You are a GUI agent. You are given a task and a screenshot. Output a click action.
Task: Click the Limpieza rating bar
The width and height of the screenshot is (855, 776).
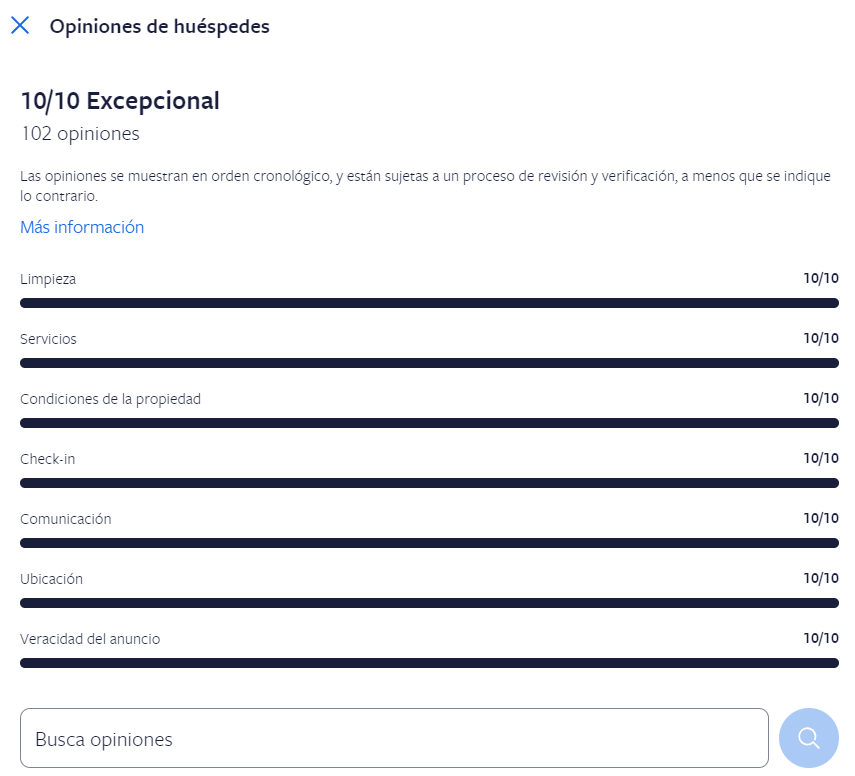(x=429, y=303)
